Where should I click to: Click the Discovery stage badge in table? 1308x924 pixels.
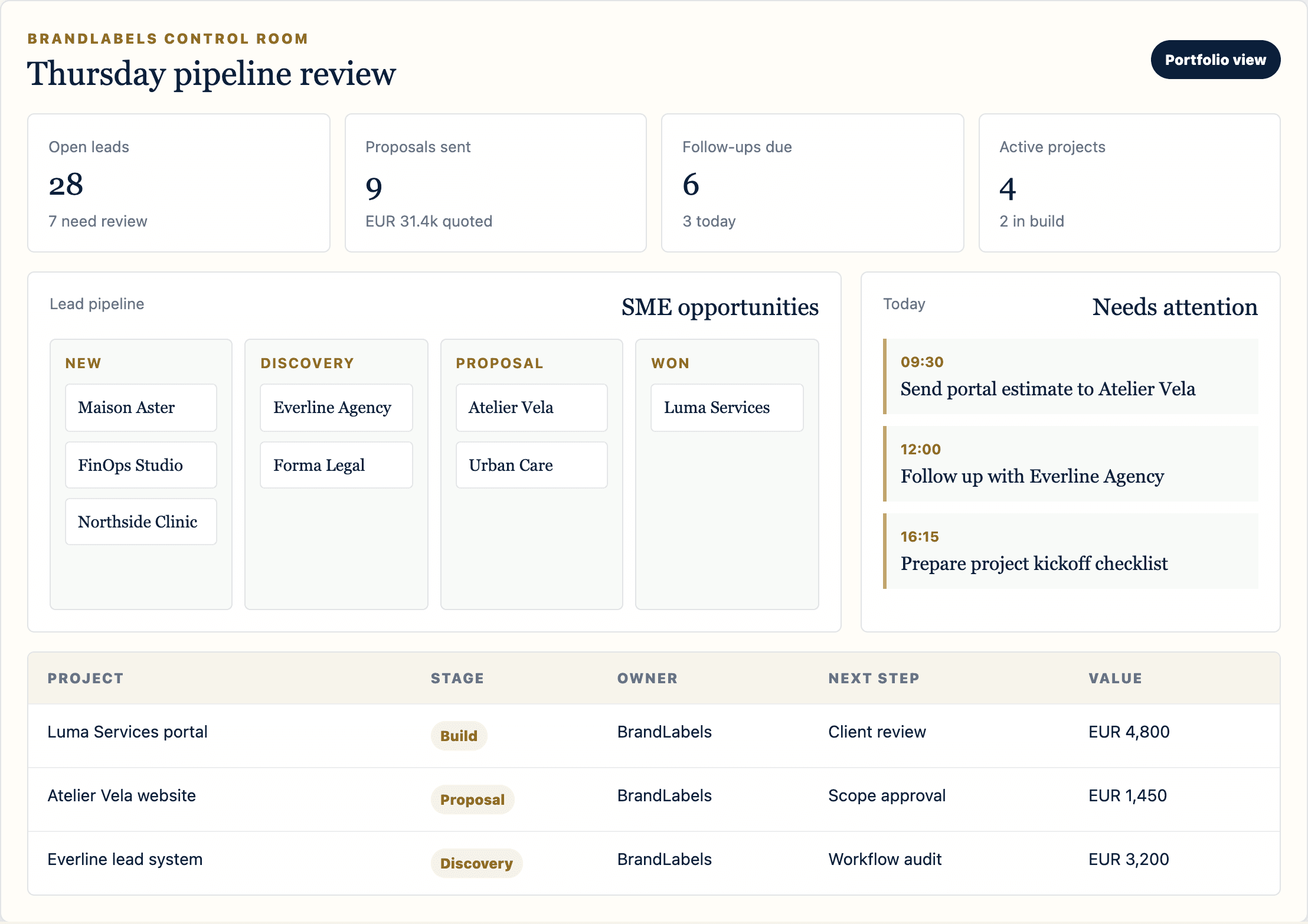[477, 863]
